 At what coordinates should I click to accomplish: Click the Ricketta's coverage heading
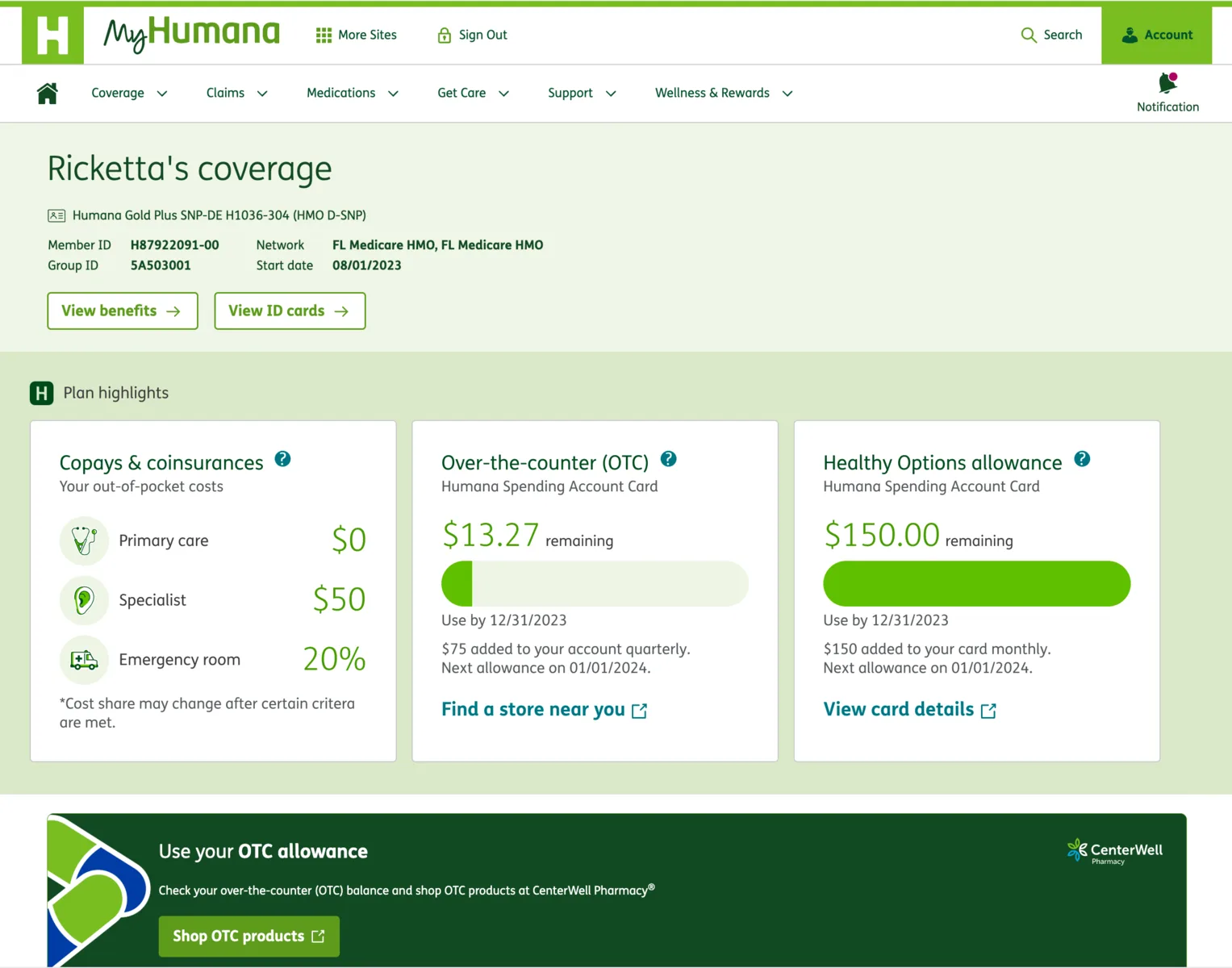[x=190, y=169]
